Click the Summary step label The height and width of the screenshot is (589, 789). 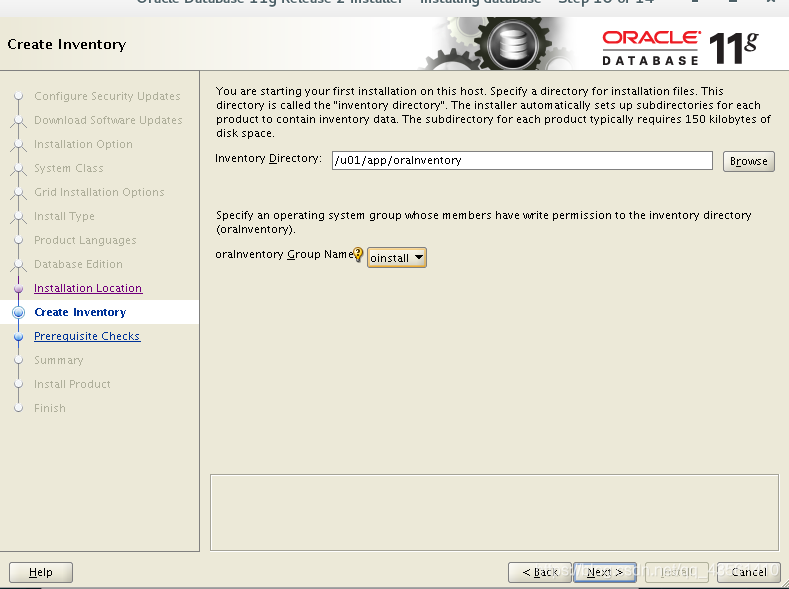tap(59, 360)
